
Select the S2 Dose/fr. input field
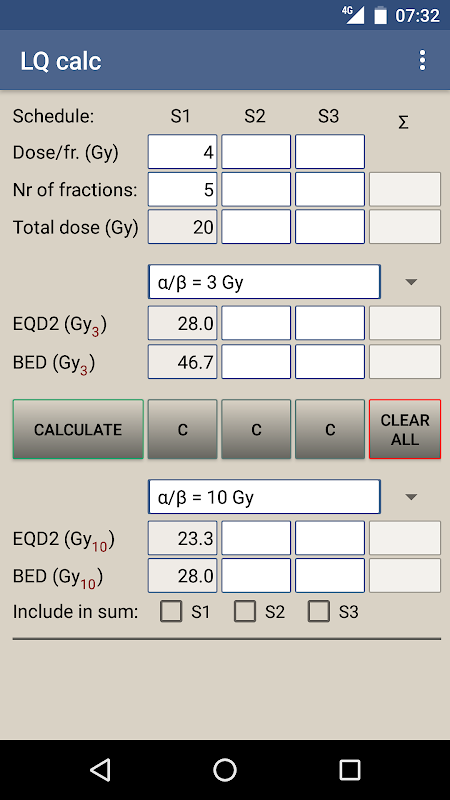pos(256,152)
